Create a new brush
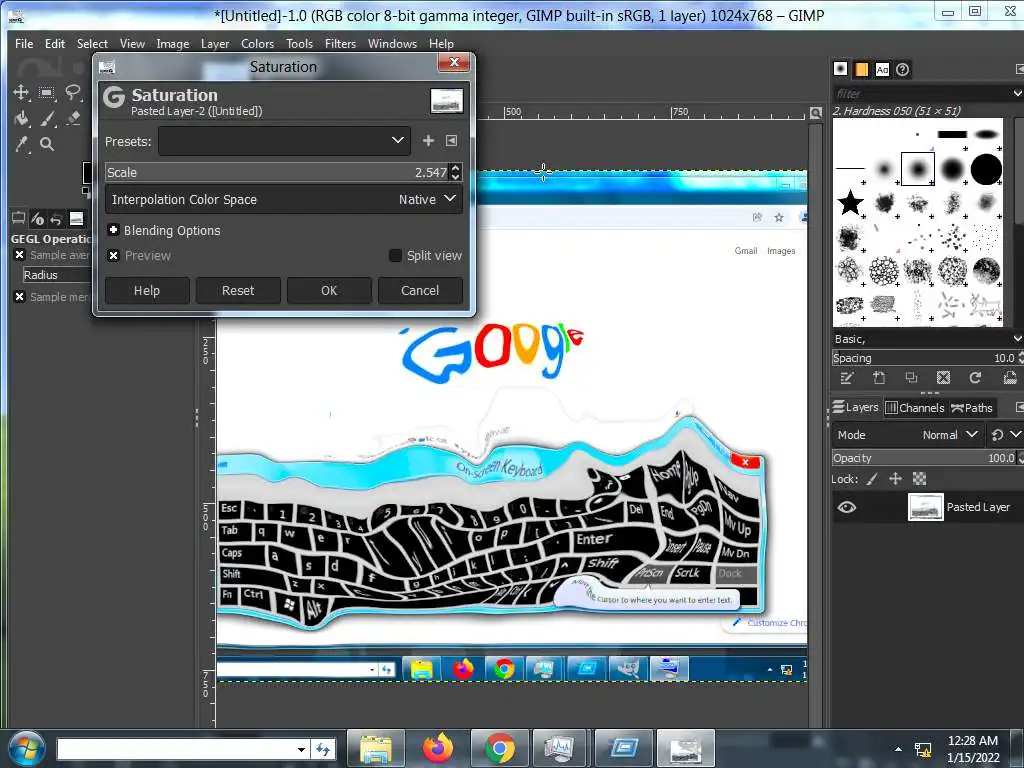The image size is (1024, 768). tap(879, 377)
